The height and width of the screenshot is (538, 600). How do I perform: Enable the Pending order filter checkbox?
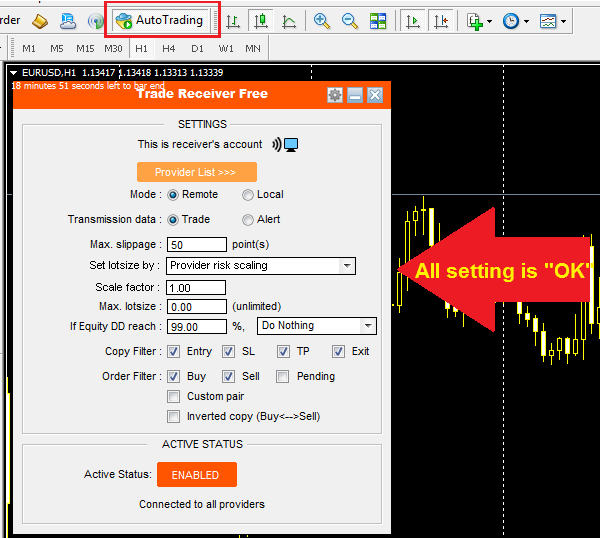click(x=282, y=377)
